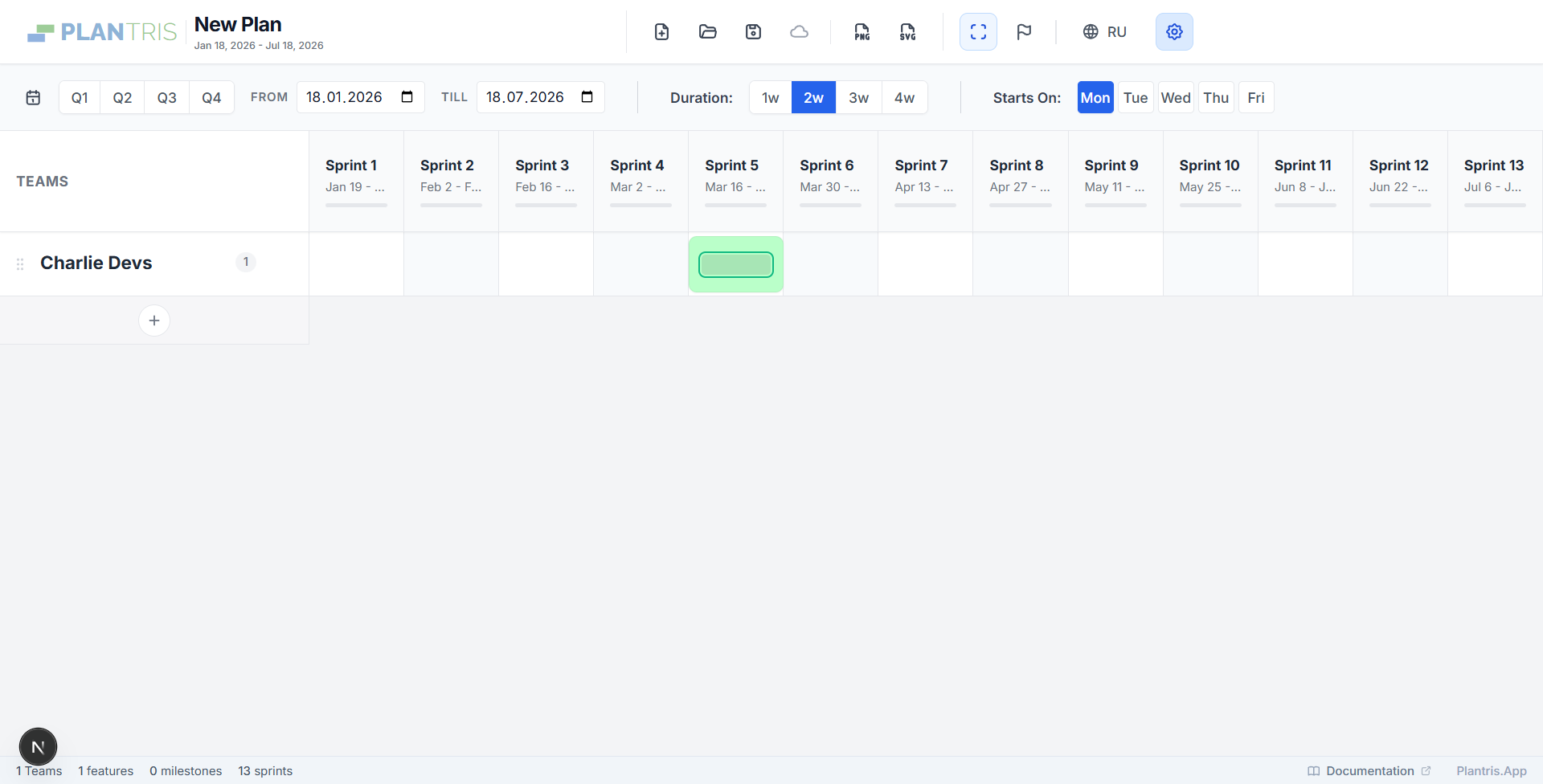Image resolution: width=1543 pixels, height=784 pixels.
Task: Open the Documentation link
Action: [x=1369, y=771]
